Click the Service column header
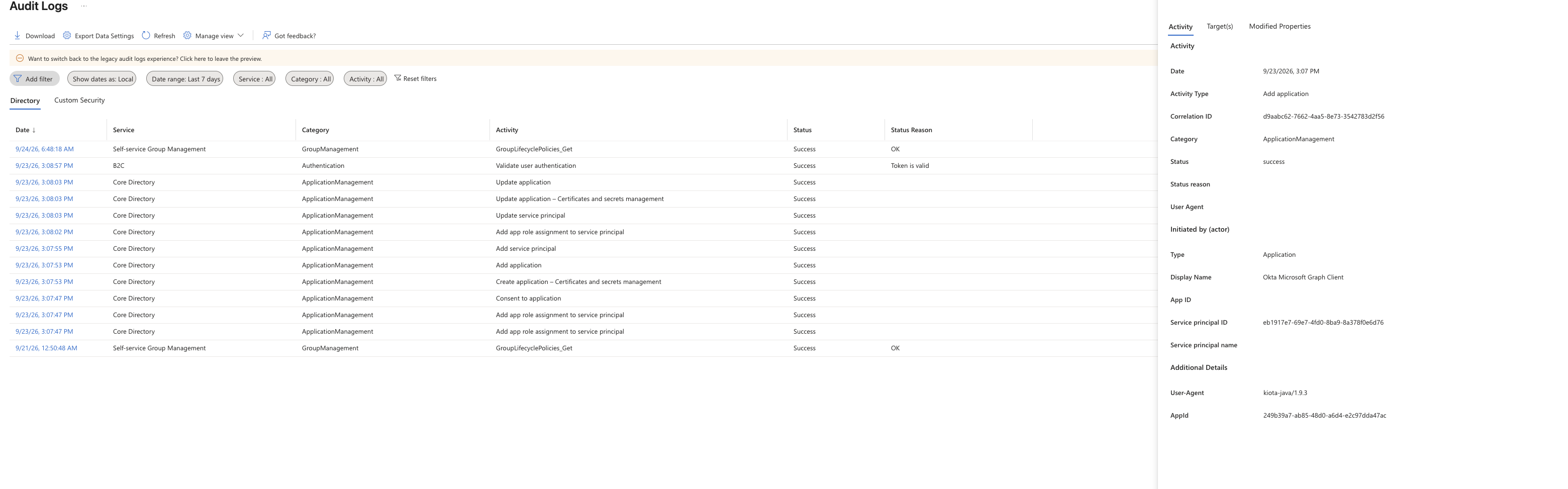The width and height of the screenshot is (1568, 489). pyautogui.click(x=124, y=130)
